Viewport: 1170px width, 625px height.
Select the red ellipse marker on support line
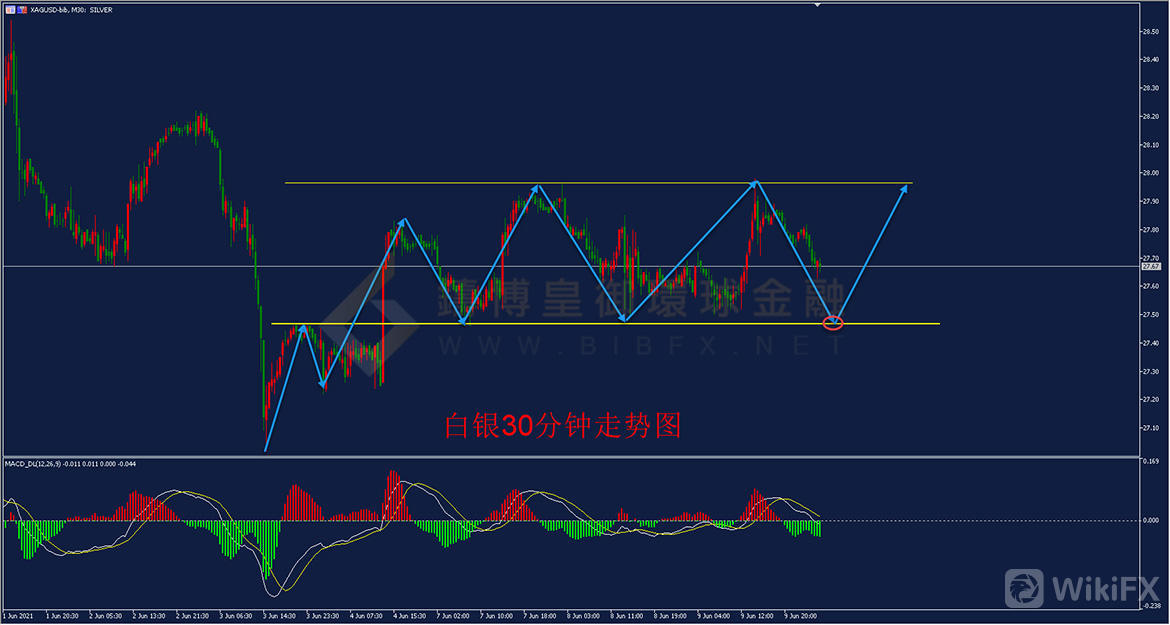[833, 323]
